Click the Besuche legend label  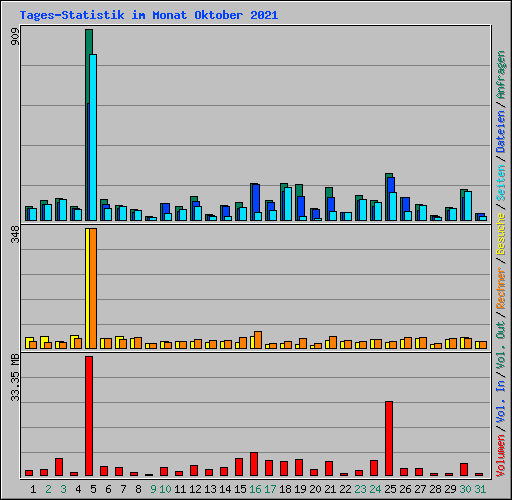tap(501, 234)
